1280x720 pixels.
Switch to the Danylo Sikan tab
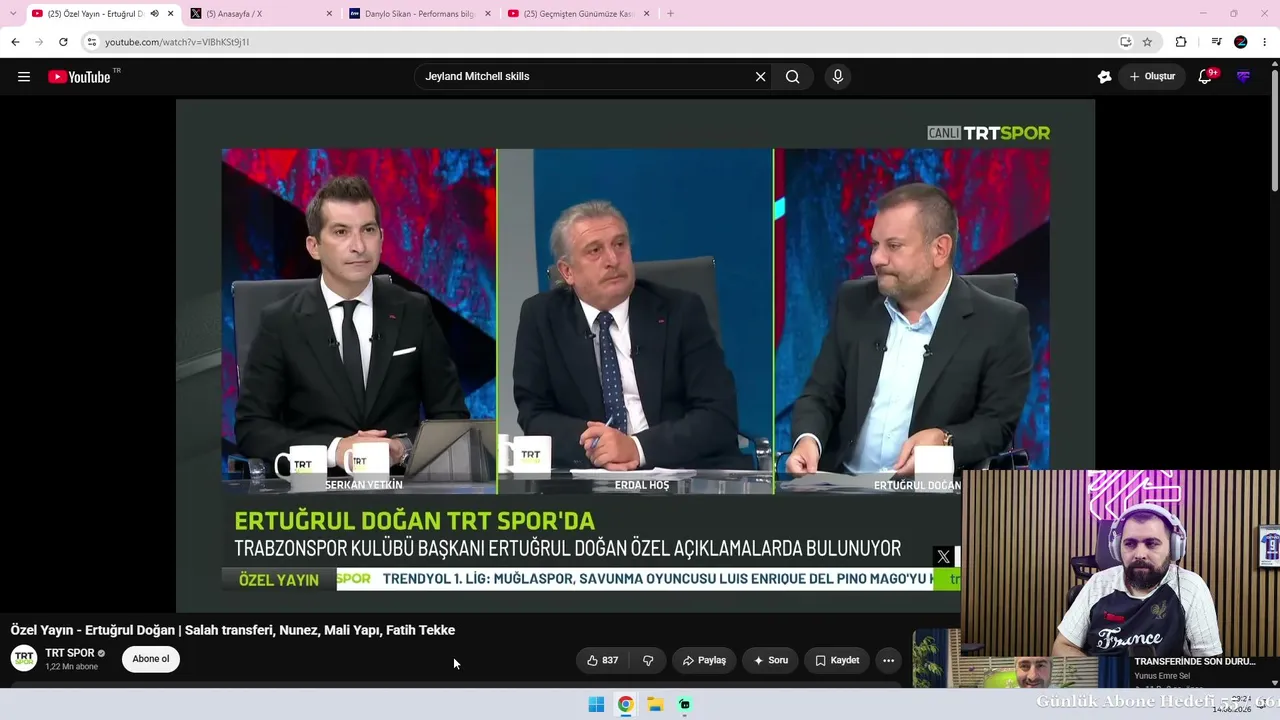(421, 14)
